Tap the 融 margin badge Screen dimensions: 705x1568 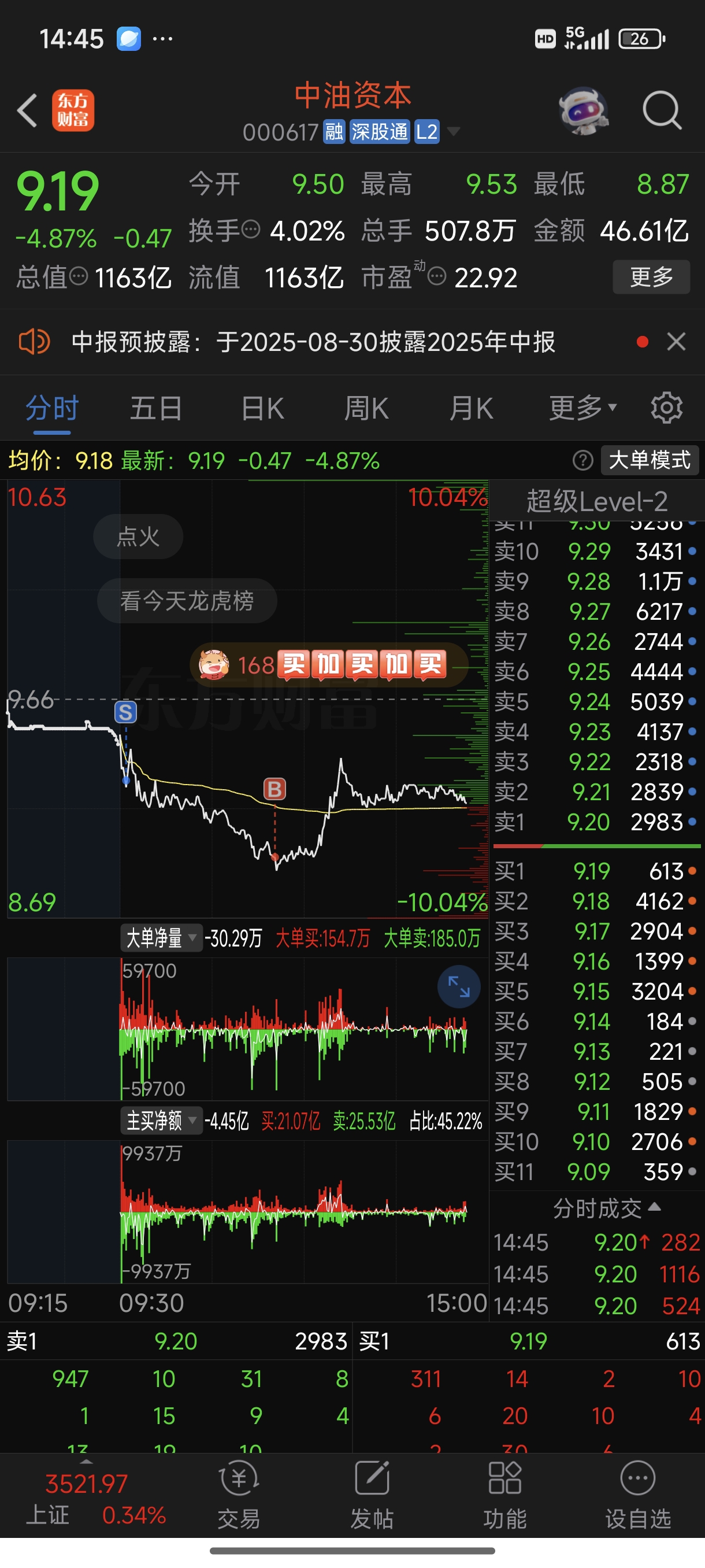[x=334, y=131]
